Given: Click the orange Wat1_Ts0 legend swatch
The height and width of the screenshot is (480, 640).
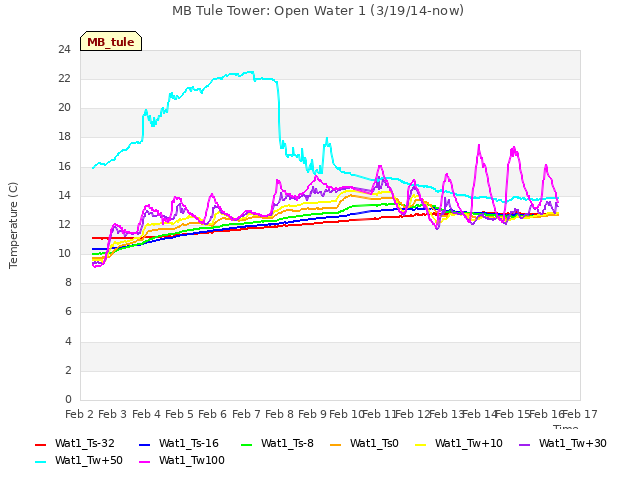Looking at the screenshot, I should [x=336, y=444].
